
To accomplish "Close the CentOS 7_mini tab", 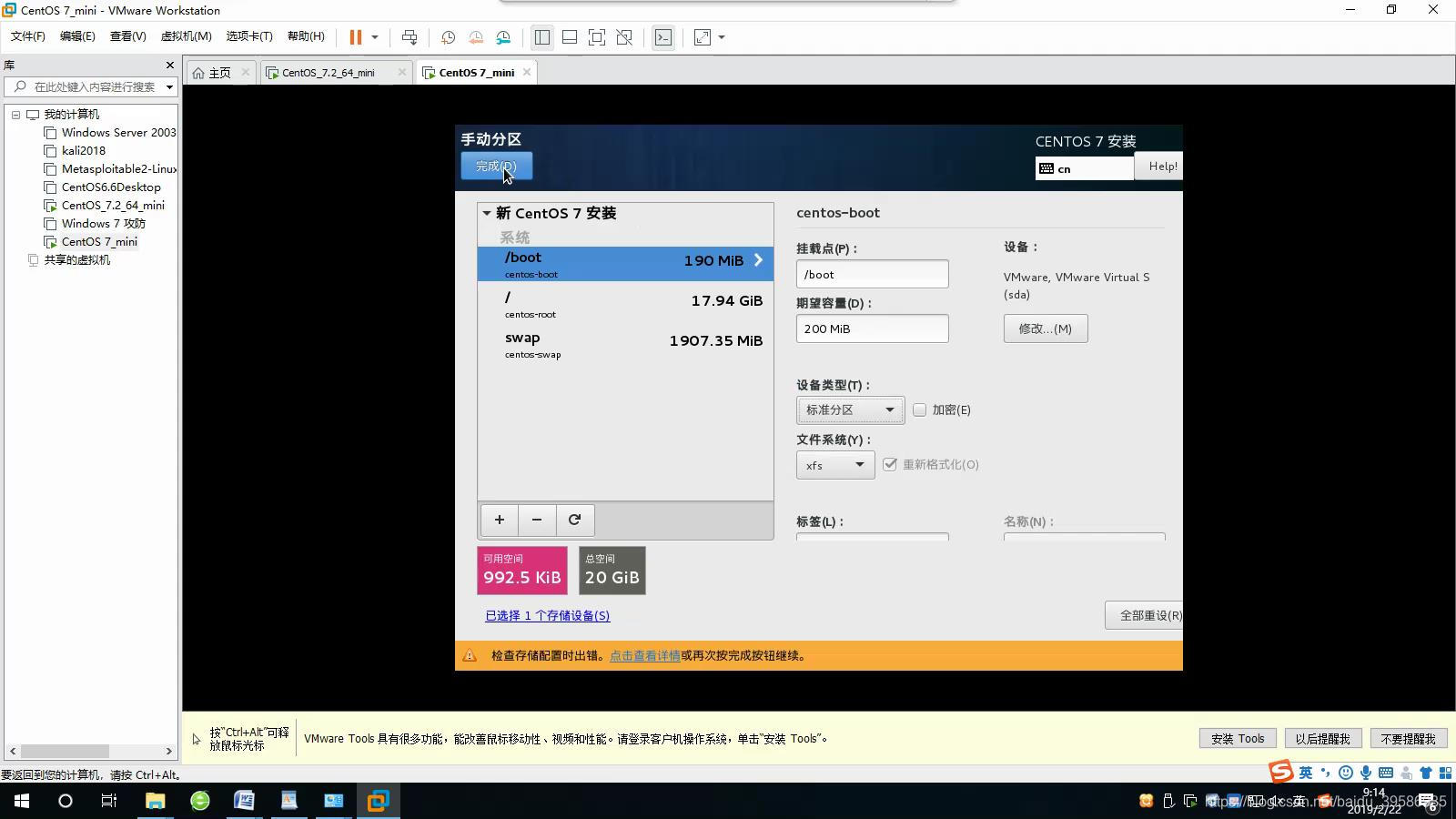I will [527, 72].
